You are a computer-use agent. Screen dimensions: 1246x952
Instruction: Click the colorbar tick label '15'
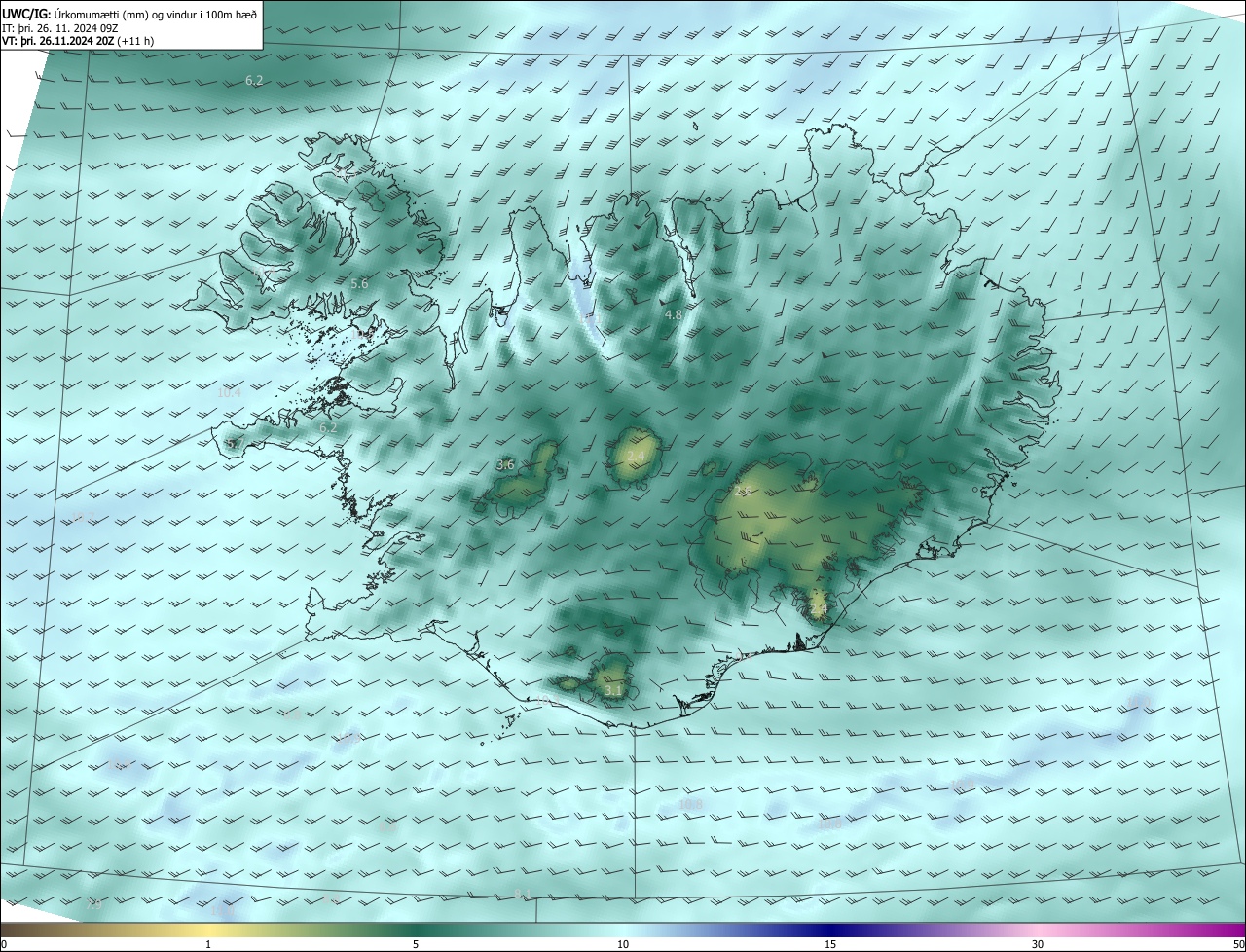[x=830, y=944]
